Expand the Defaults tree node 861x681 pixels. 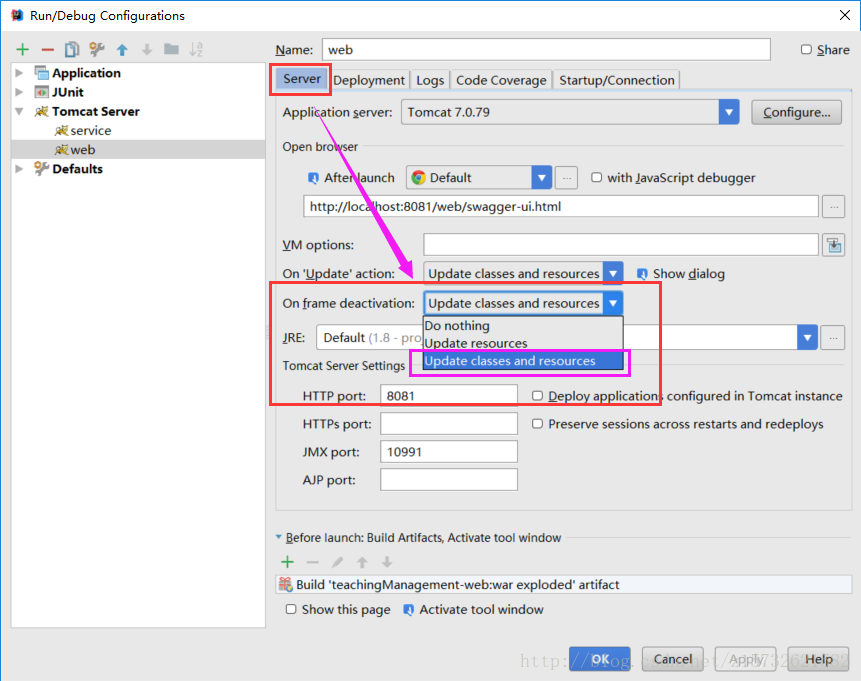pos(19,169)
